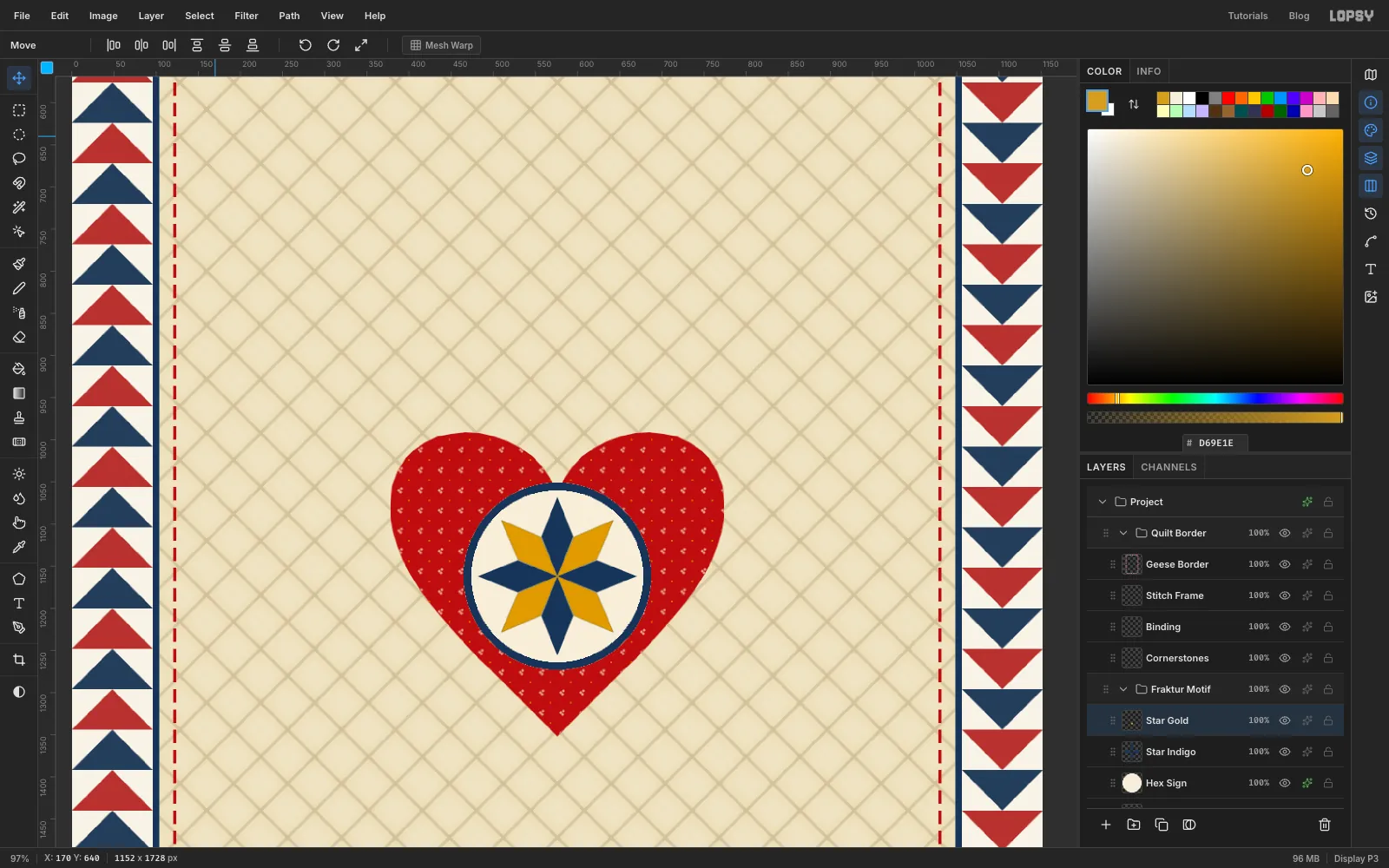Viewport: 1389px width, 868px height.
Task: Swap foreground and background colors
Action: 1134,104
